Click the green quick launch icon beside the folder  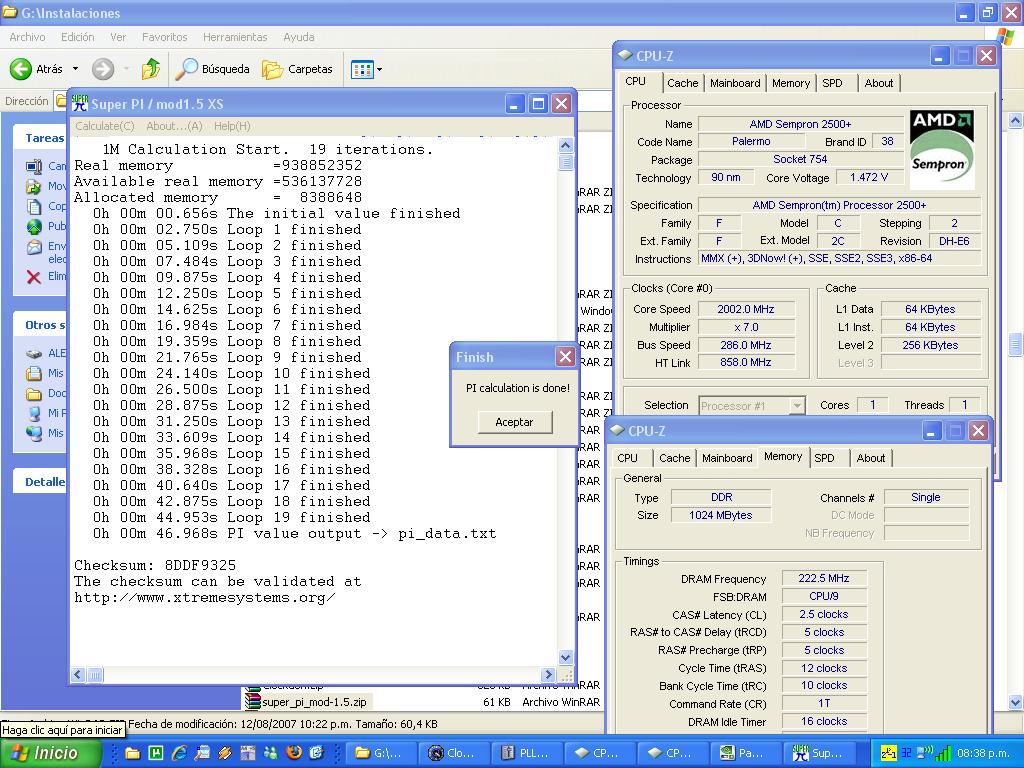click(x=156, y=753)
